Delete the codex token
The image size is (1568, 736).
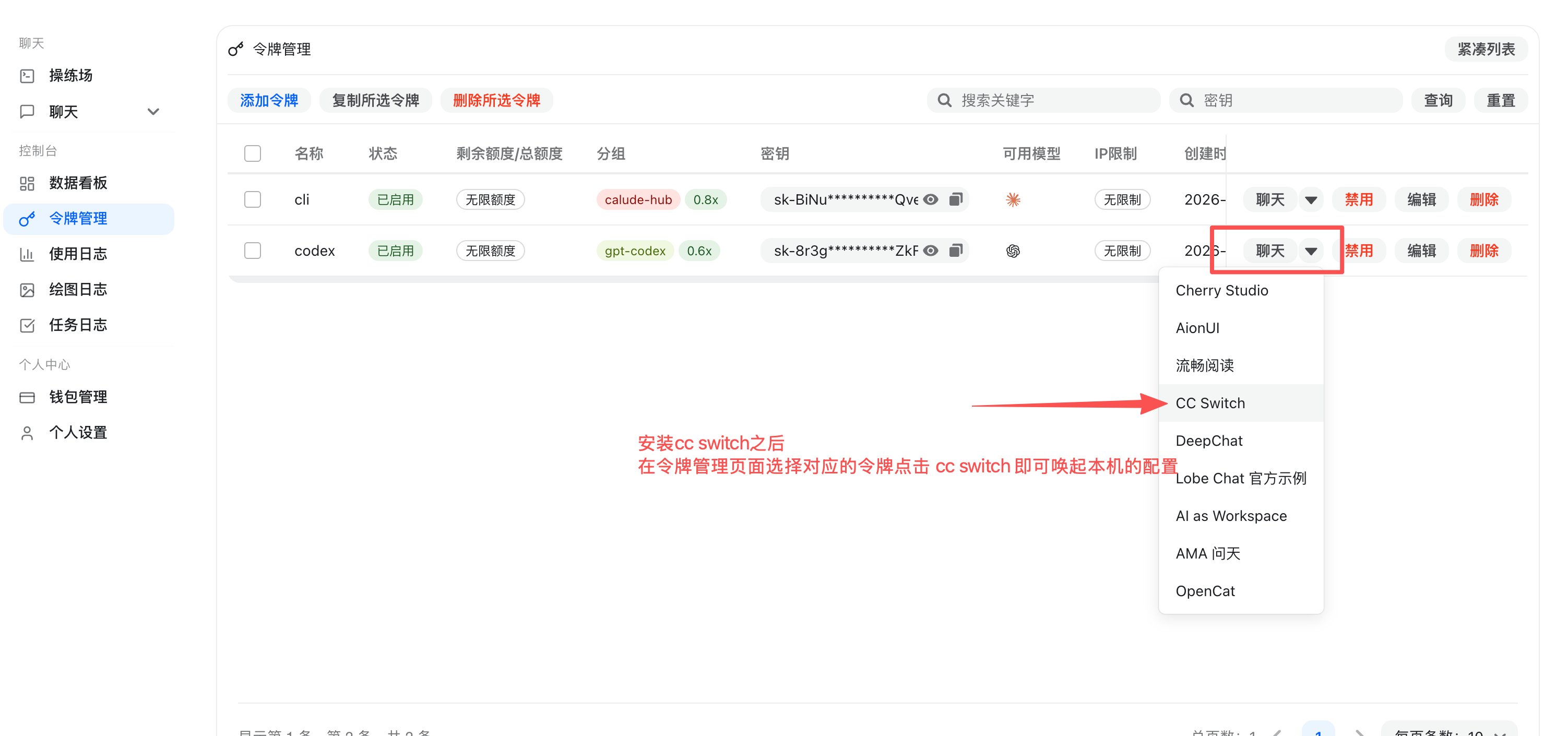(1484, 251)
